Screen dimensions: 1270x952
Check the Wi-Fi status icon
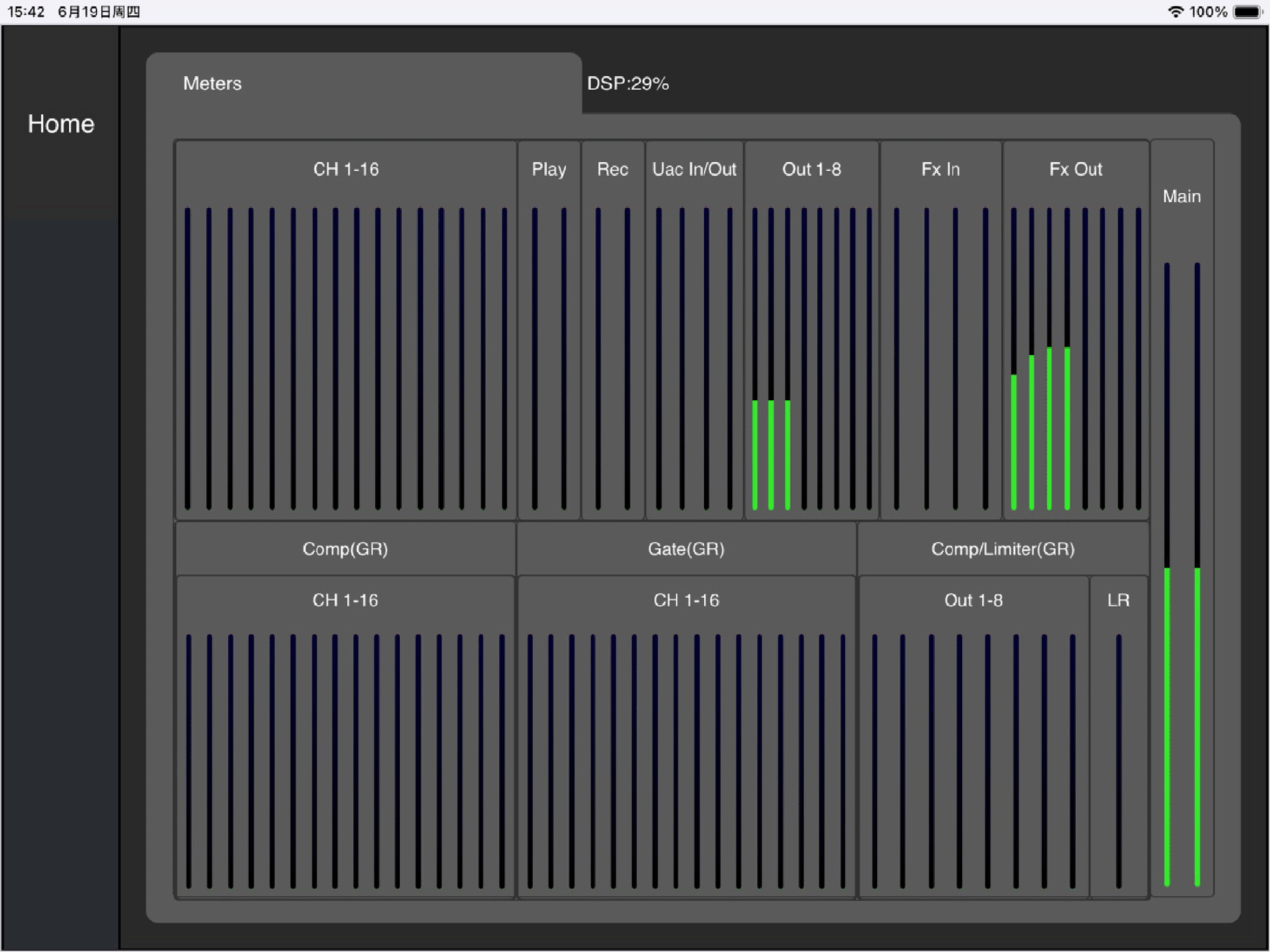[x=1176, y=12]
